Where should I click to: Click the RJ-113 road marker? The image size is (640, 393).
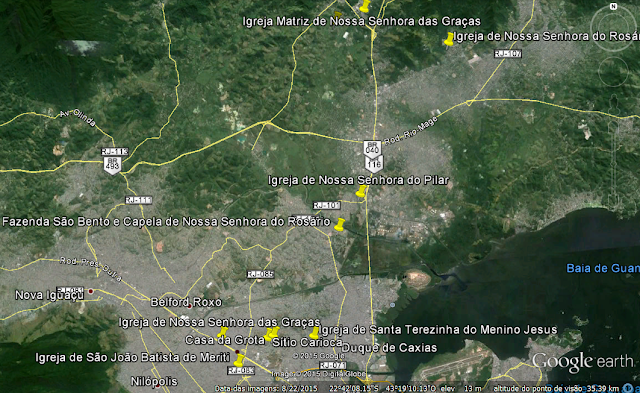click(x=115, y=151)
